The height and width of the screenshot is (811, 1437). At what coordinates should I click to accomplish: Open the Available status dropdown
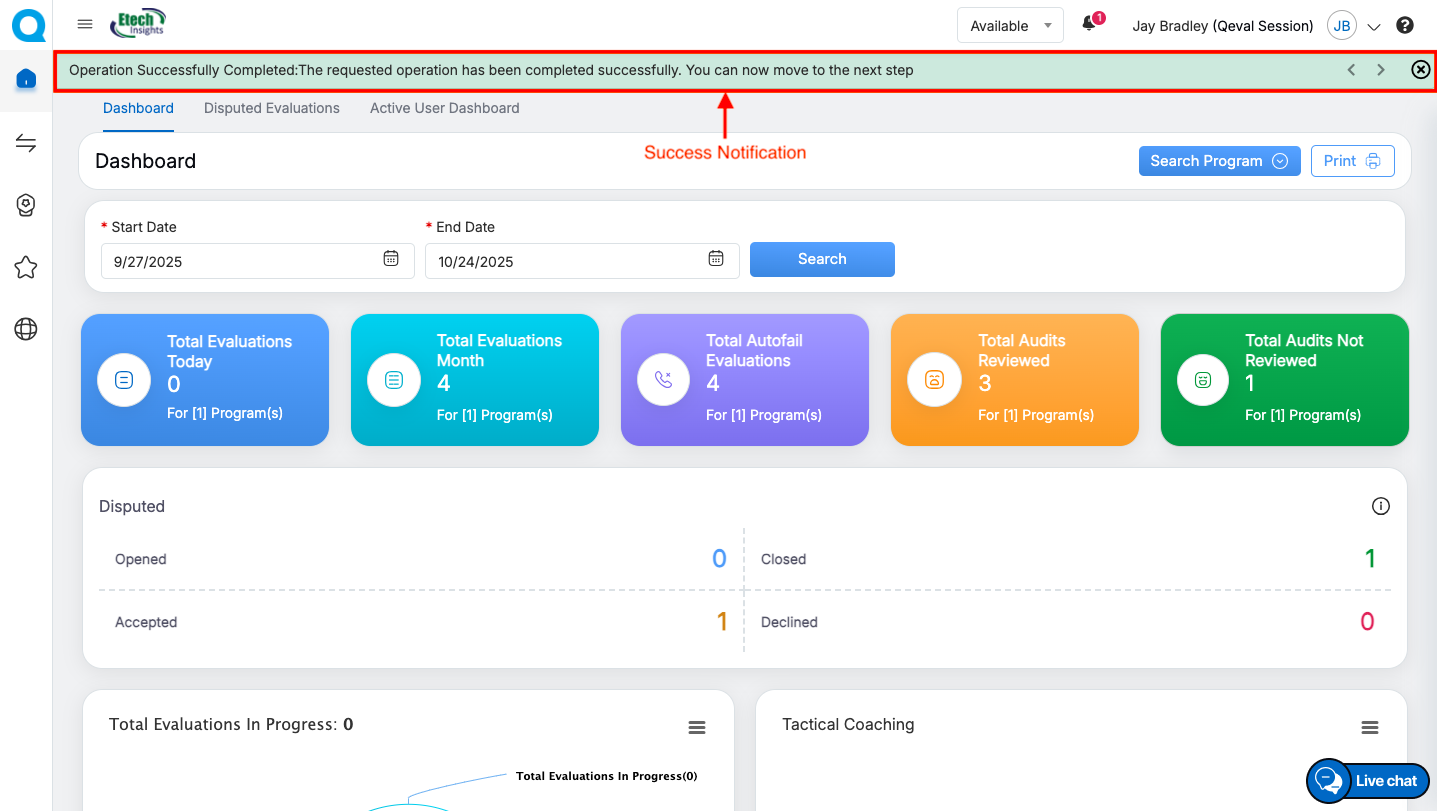1010,26
